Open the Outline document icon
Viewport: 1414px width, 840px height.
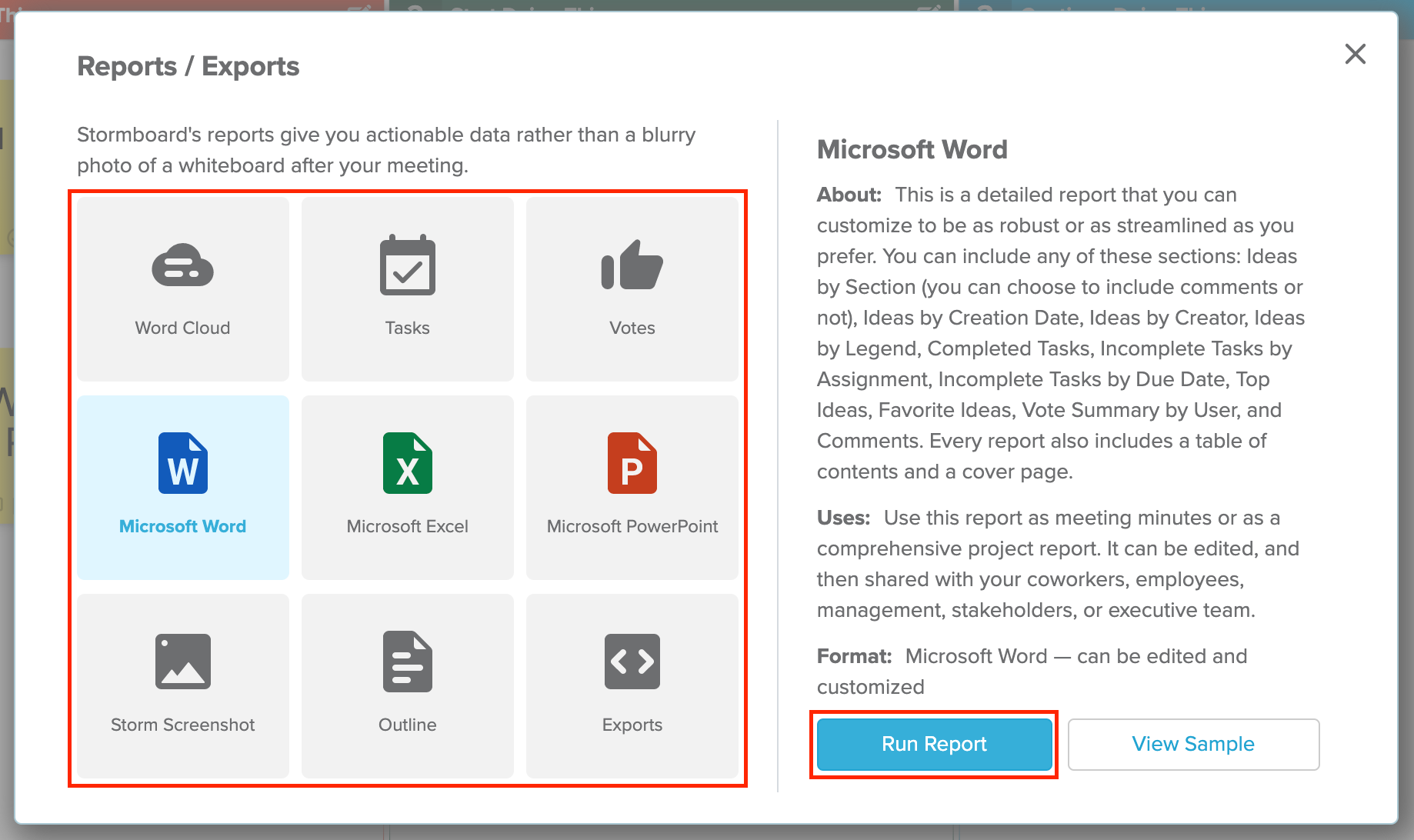coord(408,662)
